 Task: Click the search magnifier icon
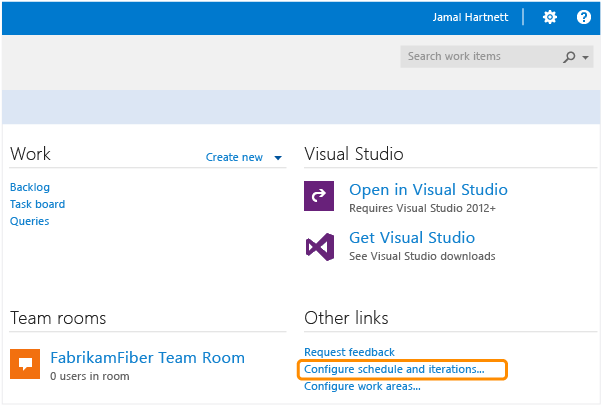tap(570, 57)
